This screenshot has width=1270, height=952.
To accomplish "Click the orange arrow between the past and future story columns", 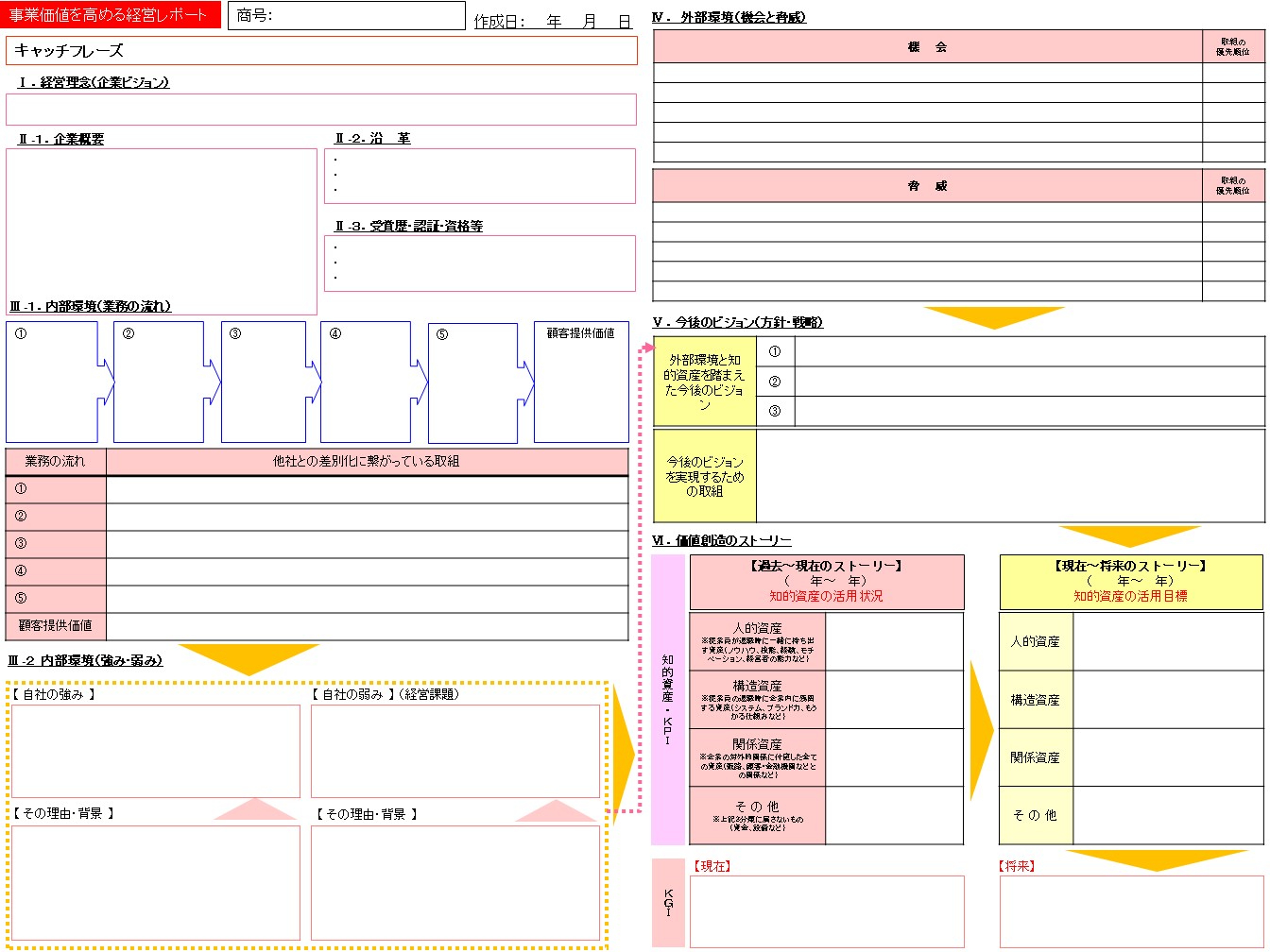I will (982, 728).
